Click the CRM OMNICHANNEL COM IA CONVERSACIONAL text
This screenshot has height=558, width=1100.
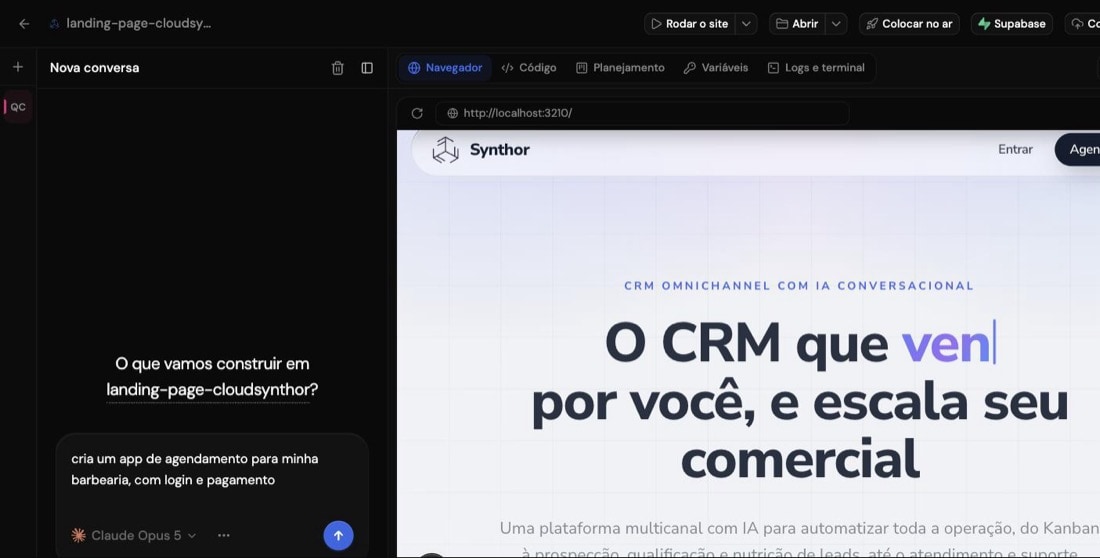pyautogui.click(x=799, y=286)
